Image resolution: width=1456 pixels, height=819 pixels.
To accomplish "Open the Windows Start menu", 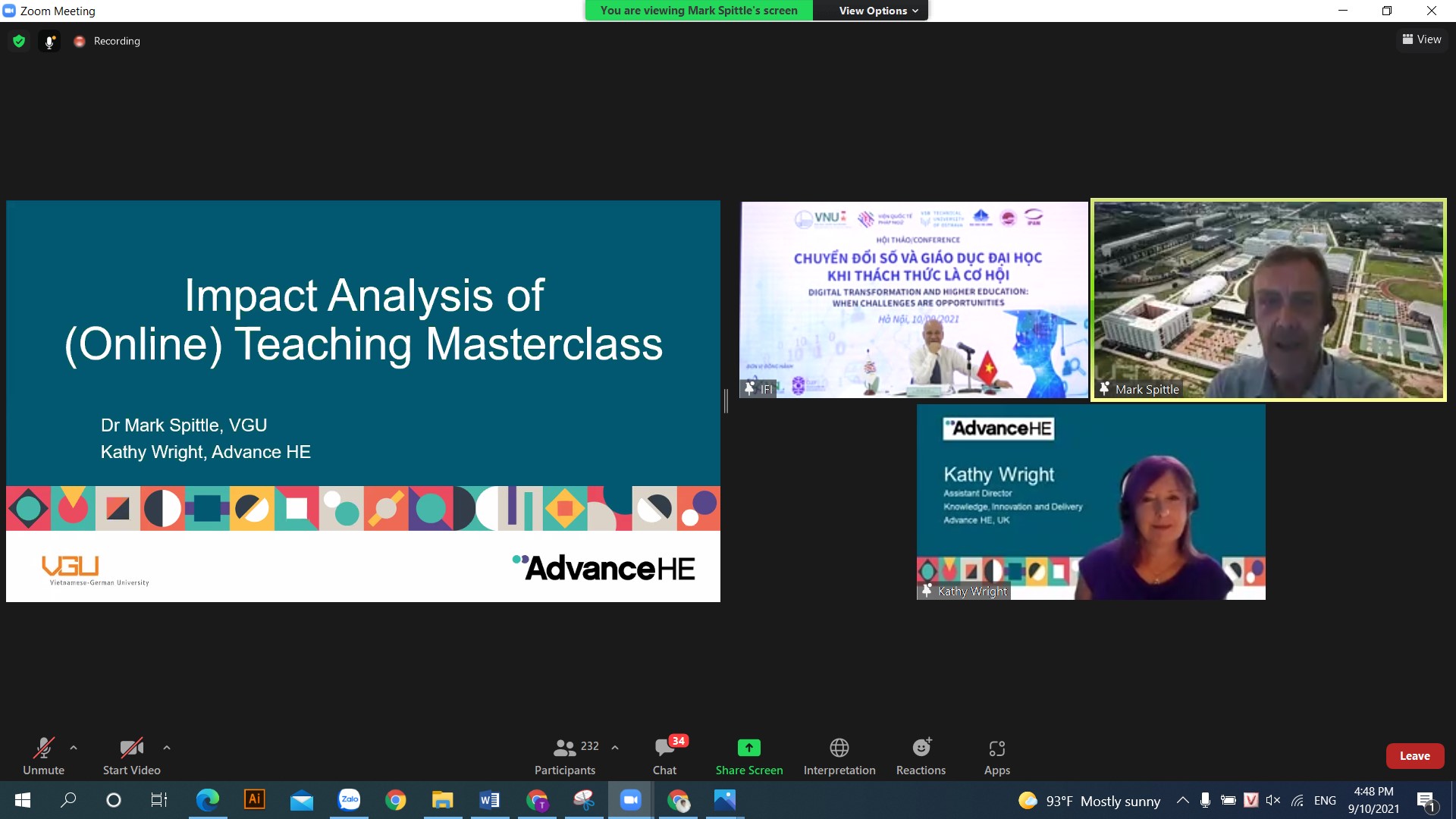I will [x=23, y=800].
